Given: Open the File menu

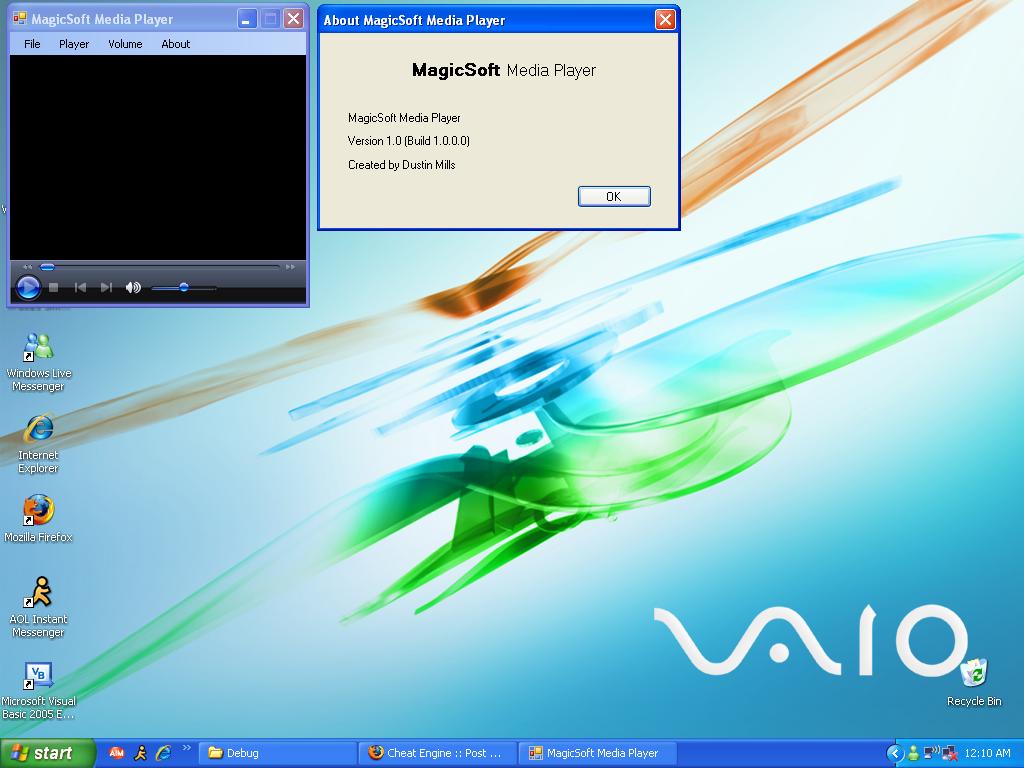Looking at the screenshot, I should coord(32,44).
